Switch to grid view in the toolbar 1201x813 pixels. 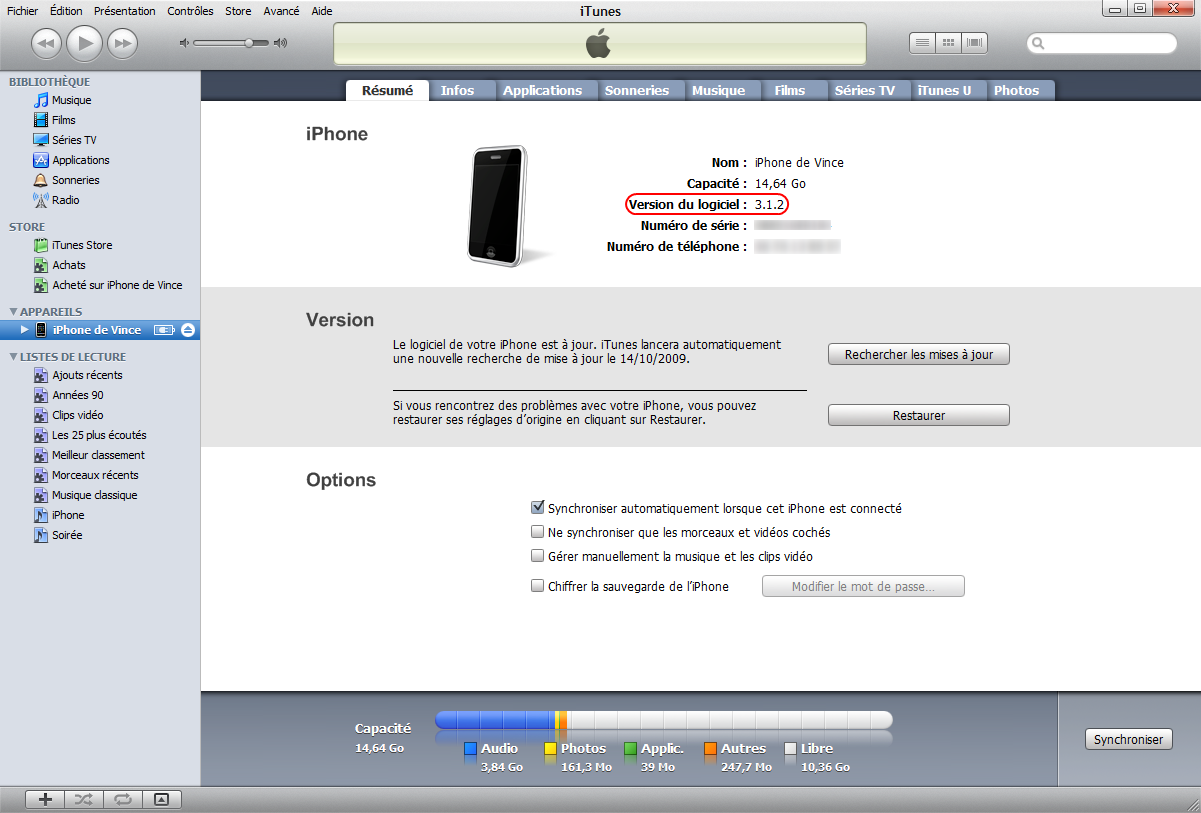tap(946, 43)
